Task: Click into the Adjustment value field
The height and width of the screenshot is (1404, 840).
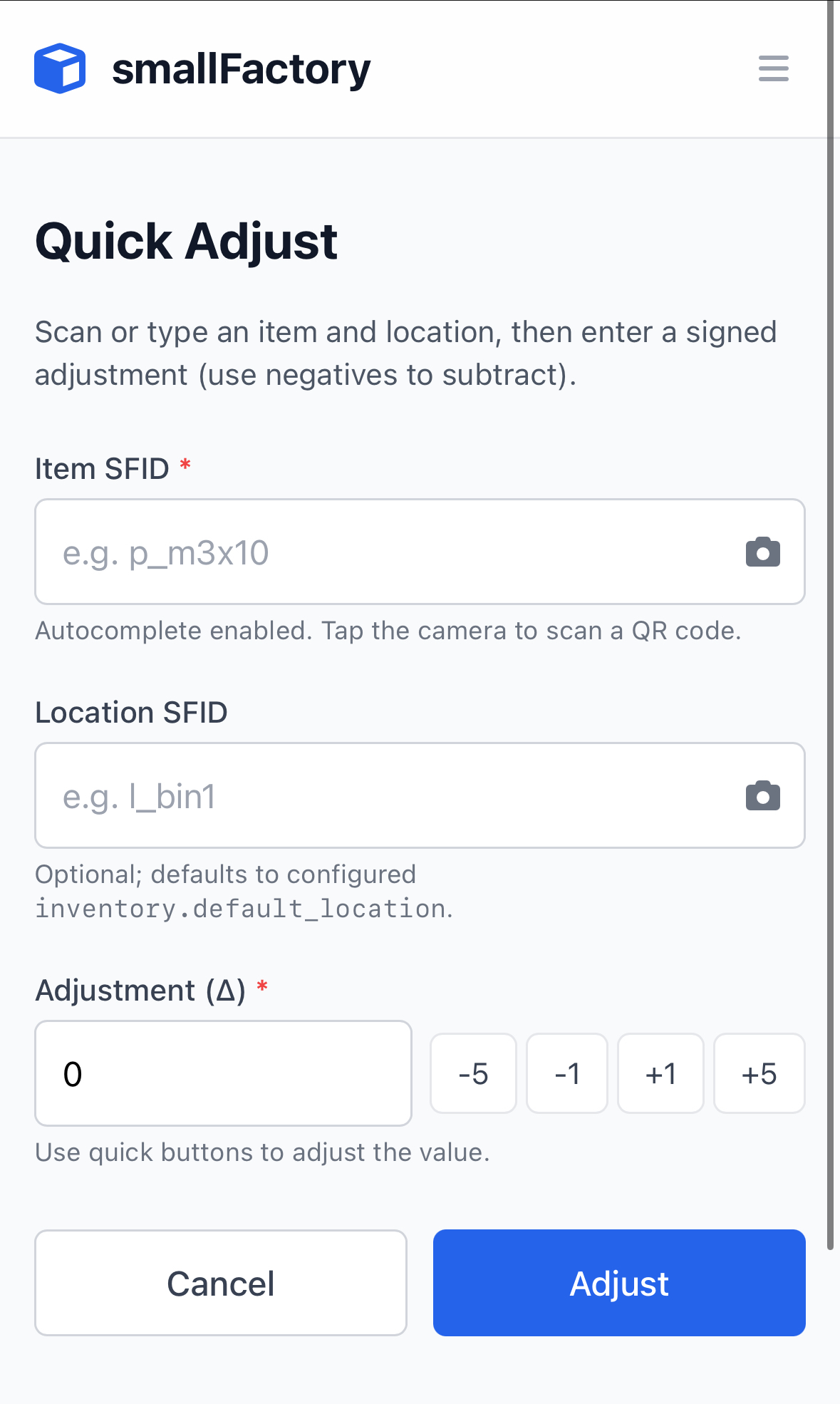Action: [223, 1073]
